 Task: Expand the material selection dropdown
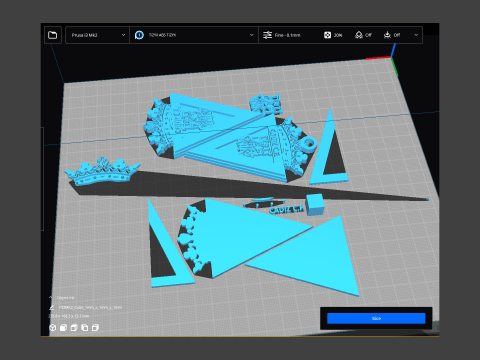252,35
